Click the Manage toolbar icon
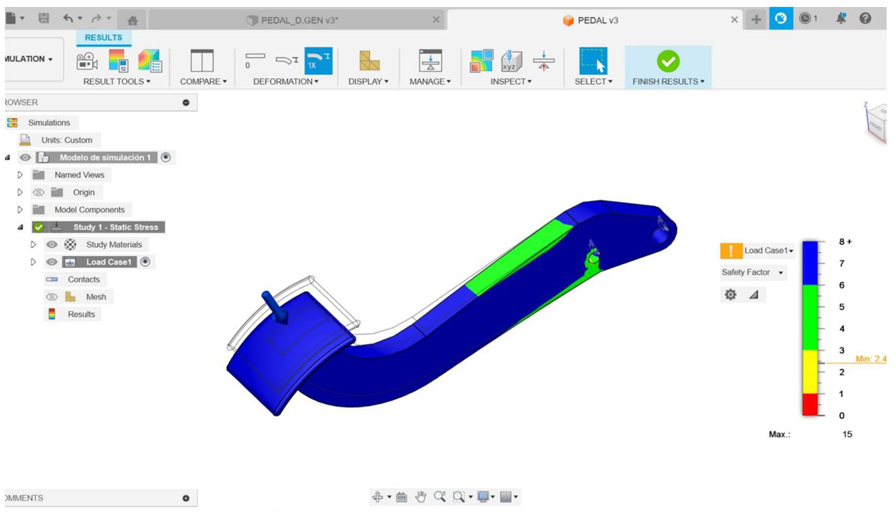Screen dimensions: 895x512 [x=430, y=61]
